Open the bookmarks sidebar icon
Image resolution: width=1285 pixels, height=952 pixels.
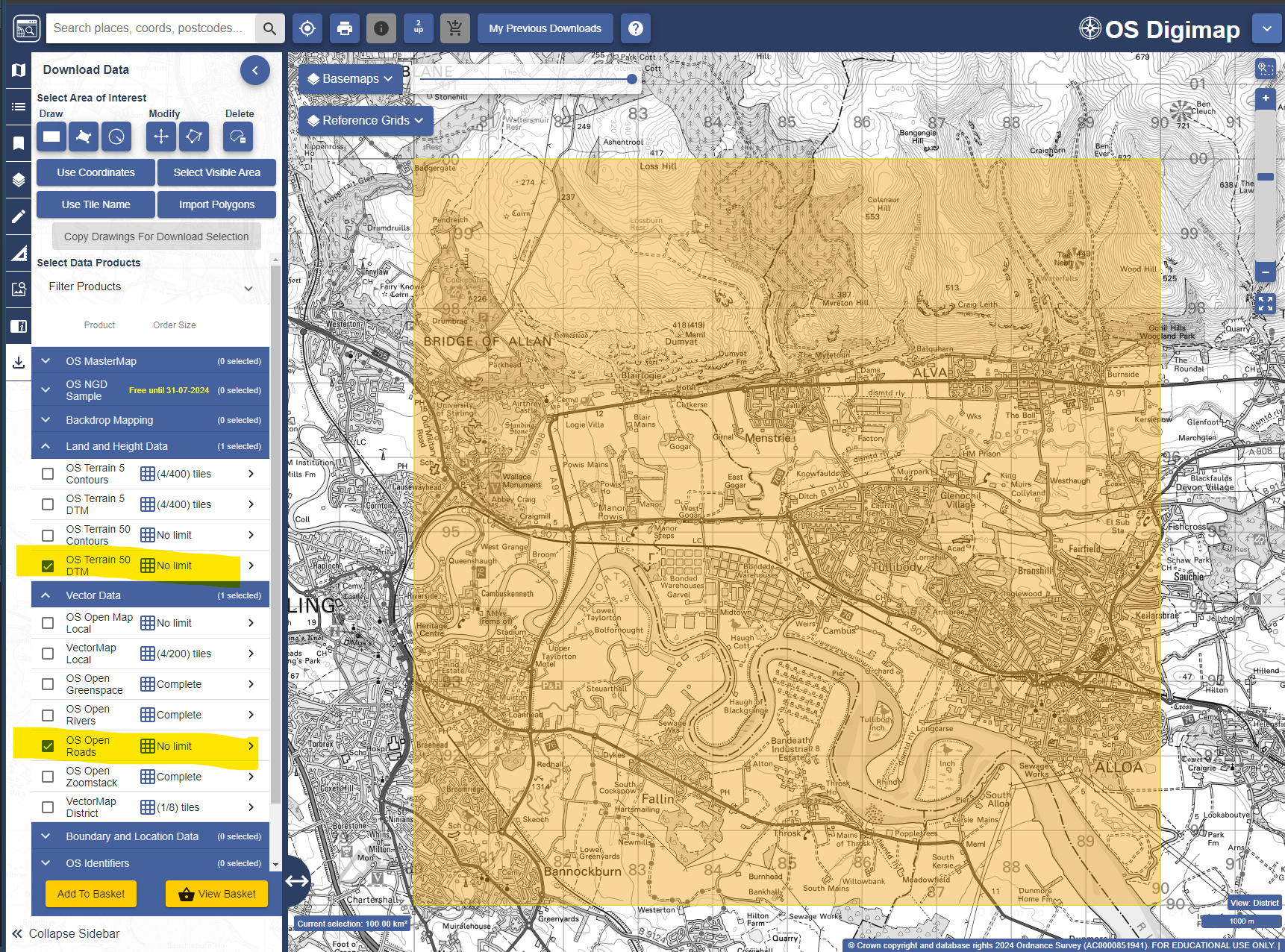click(x=19, y=143)
